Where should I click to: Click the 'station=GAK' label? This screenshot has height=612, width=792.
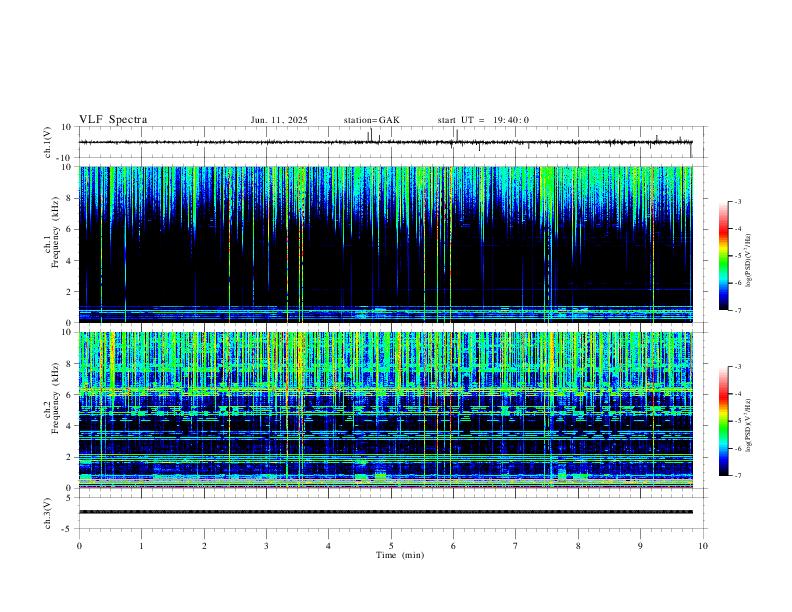[371, 120]
